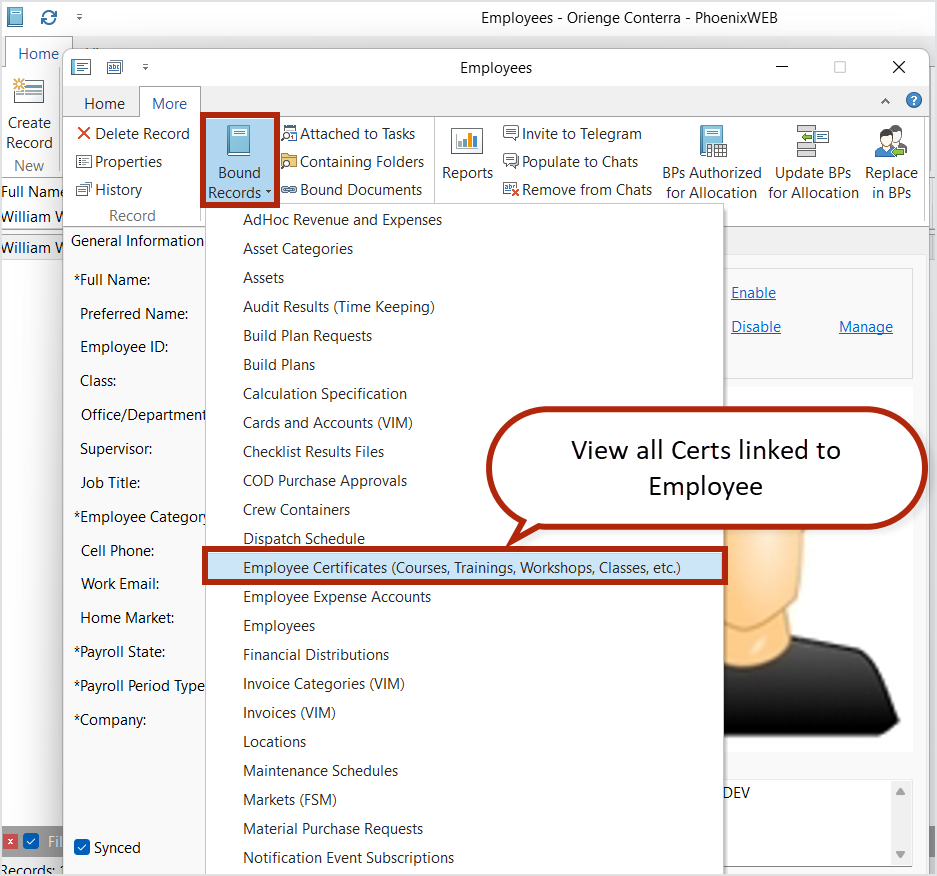Click the Bound Records book icon
The width and height of the screenshot is (937, 876).
238,141
